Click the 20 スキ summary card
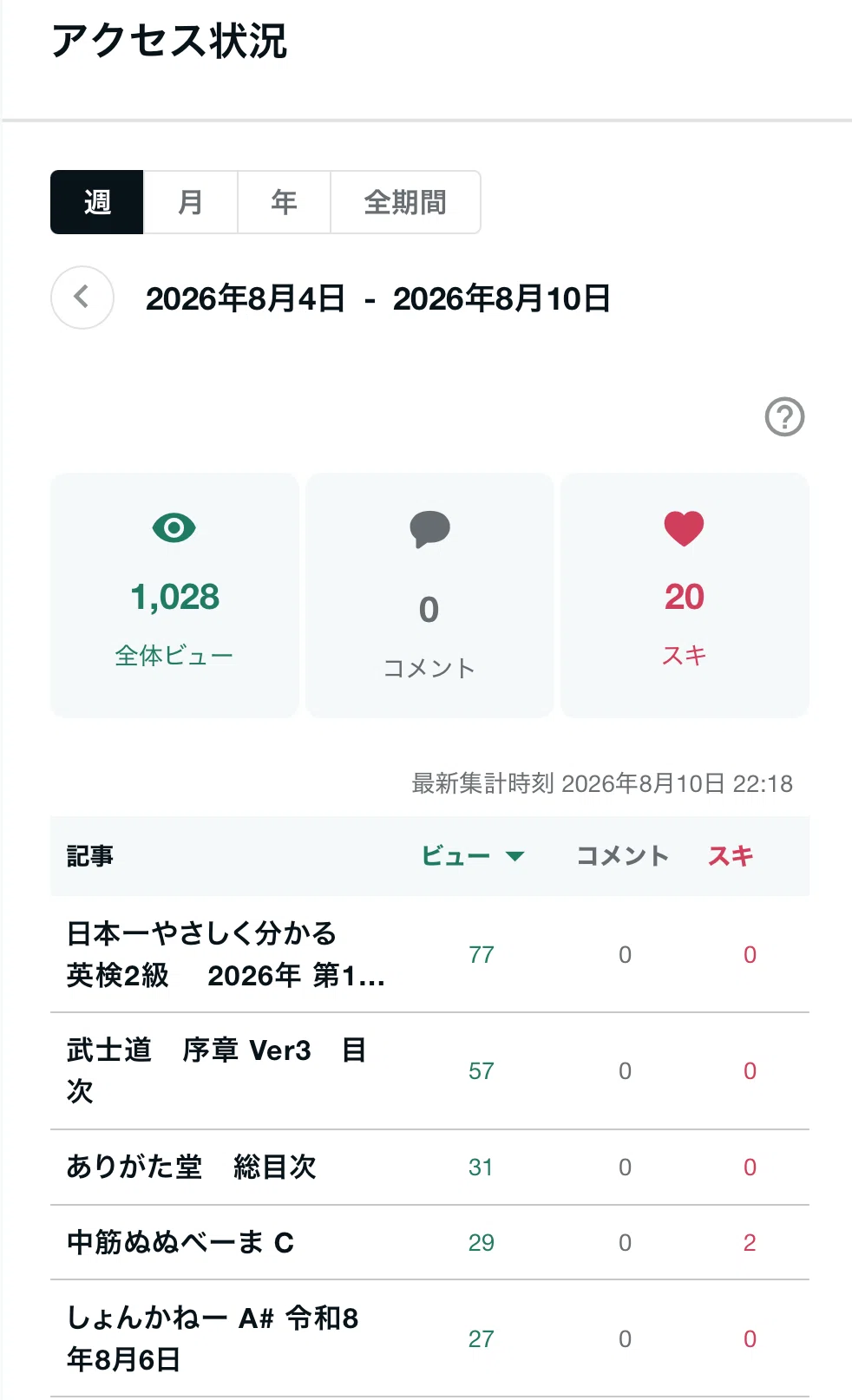852x1400 pixels. [x=685, y=595]
